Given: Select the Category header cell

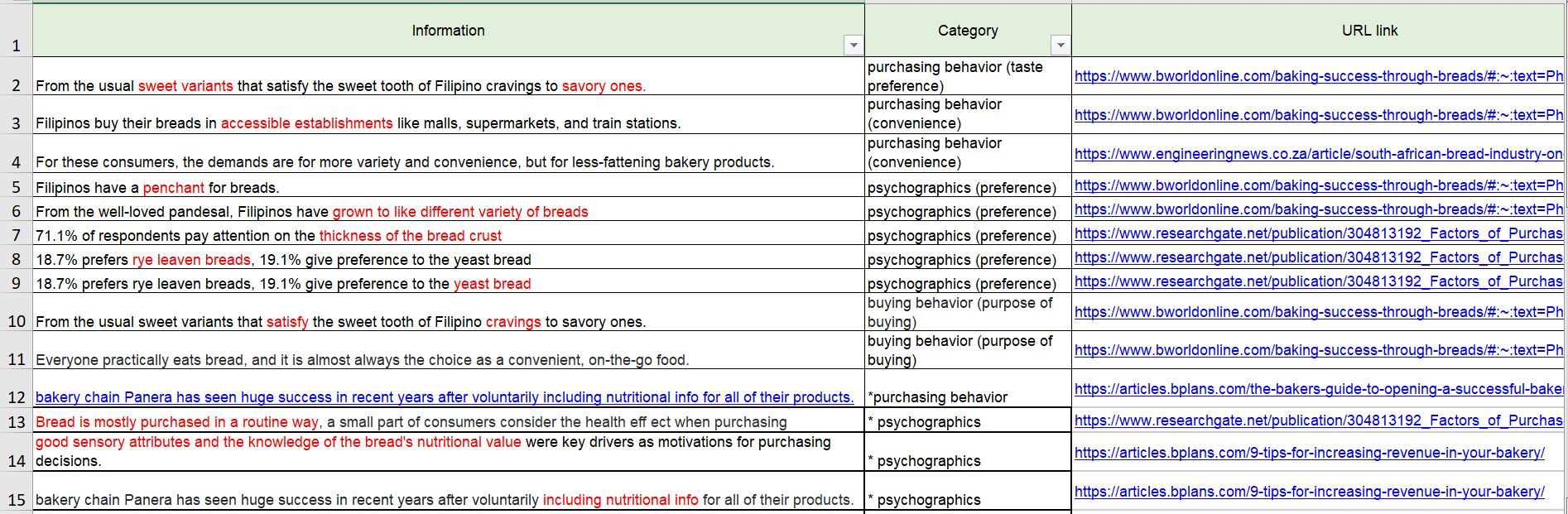Looking at the screenshot, I should point(967,31).
